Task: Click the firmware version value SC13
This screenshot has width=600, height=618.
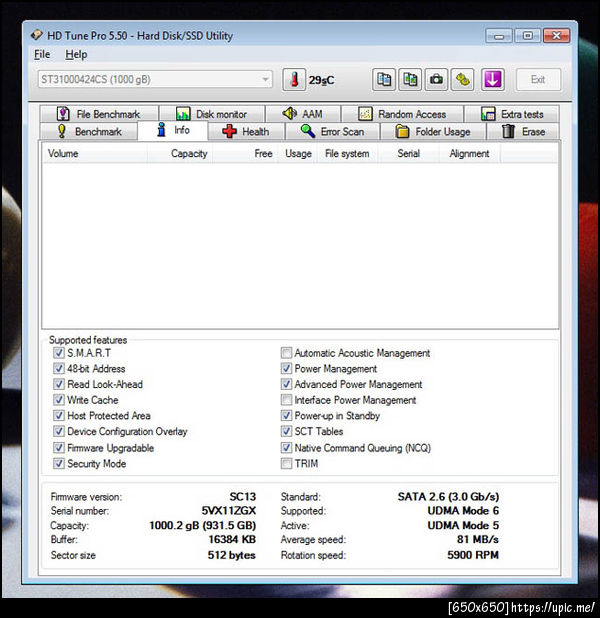Action: coord(243,497)
